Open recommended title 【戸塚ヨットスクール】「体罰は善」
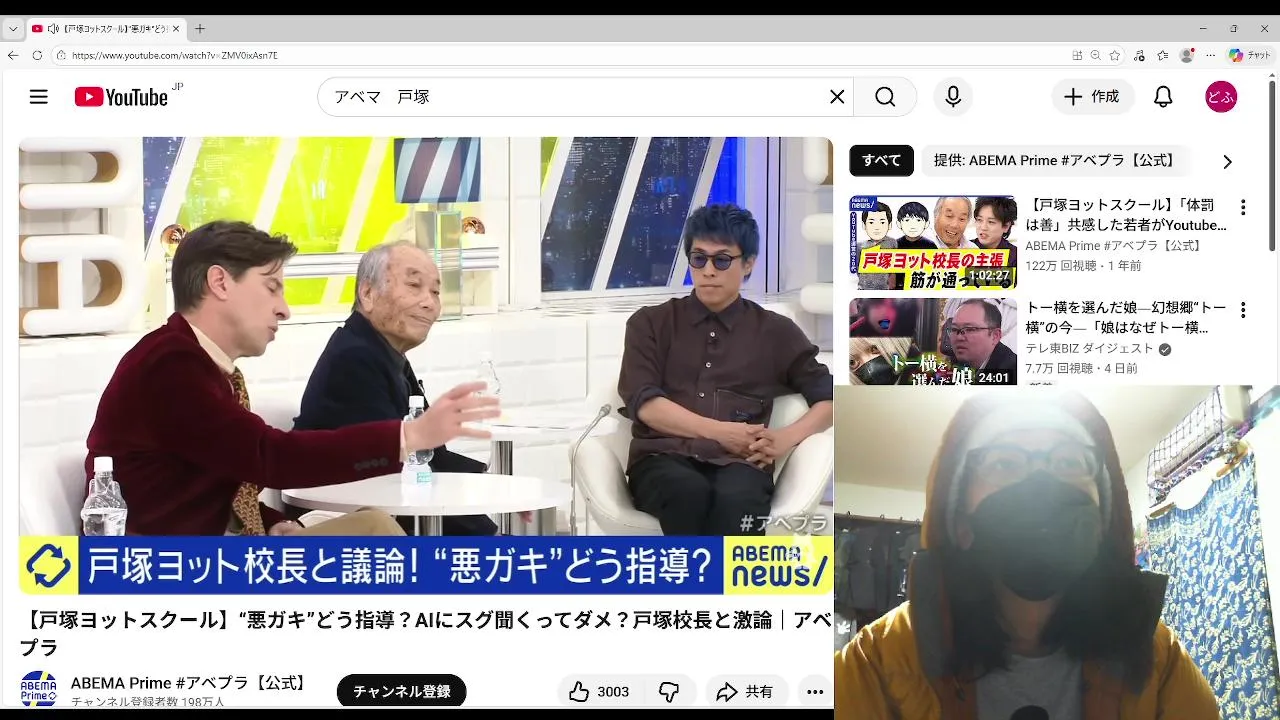1280x720 pixels. [1126, 215]
